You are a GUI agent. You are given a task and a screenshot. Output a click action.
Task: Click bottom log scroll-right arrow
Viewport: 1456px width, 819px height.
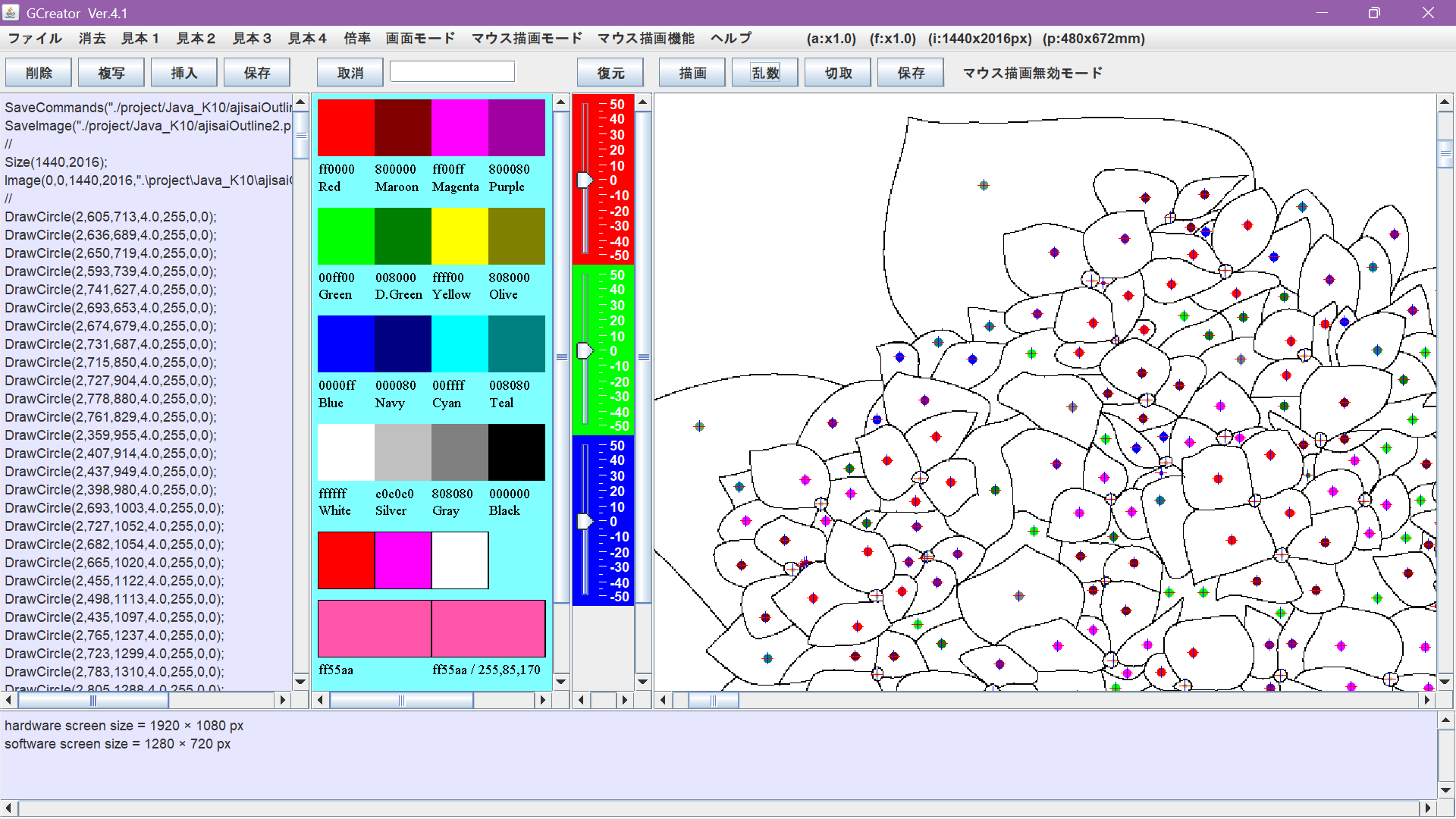[x=1428, y=808]
